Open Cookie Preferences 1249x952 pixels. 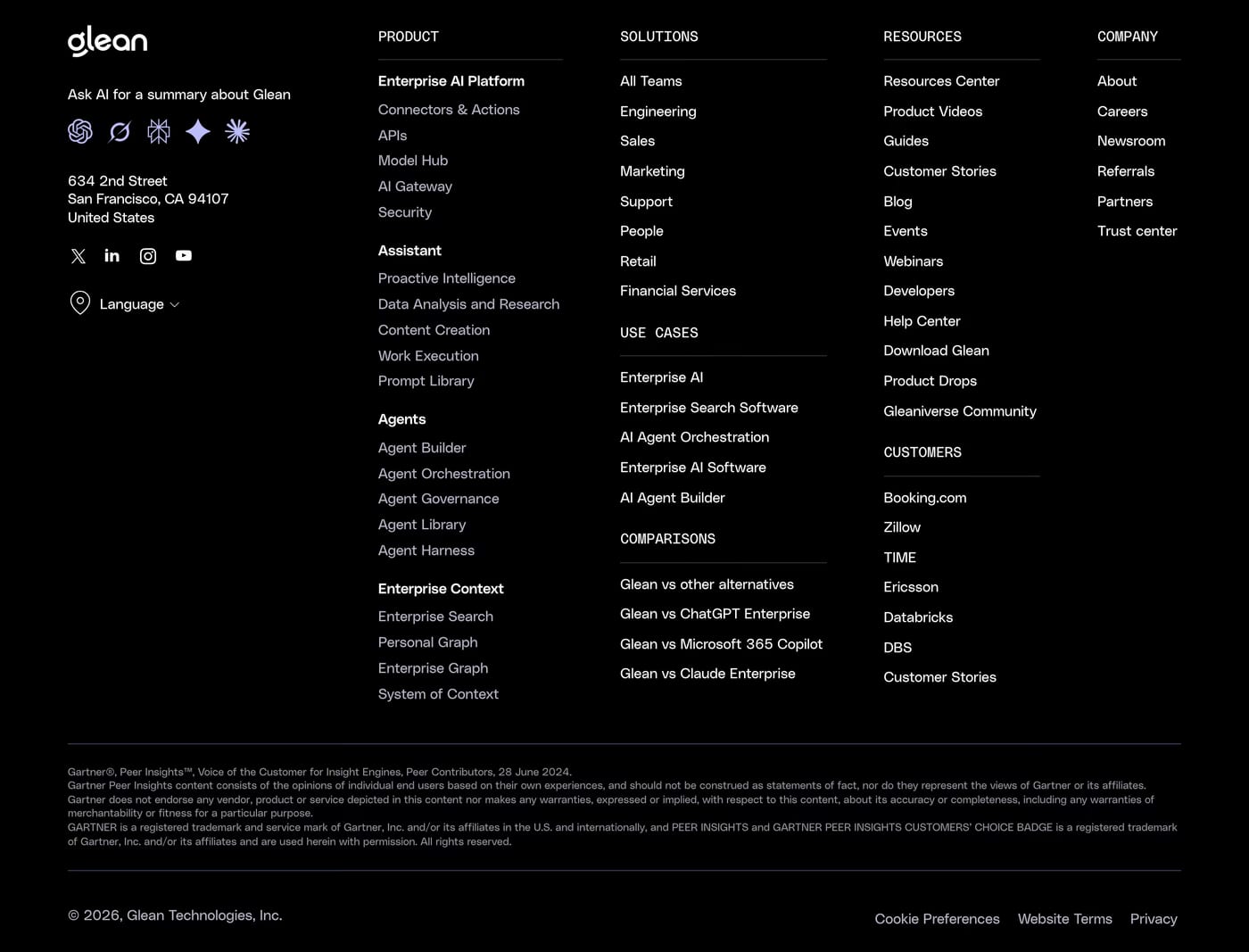tap(937, 919)
